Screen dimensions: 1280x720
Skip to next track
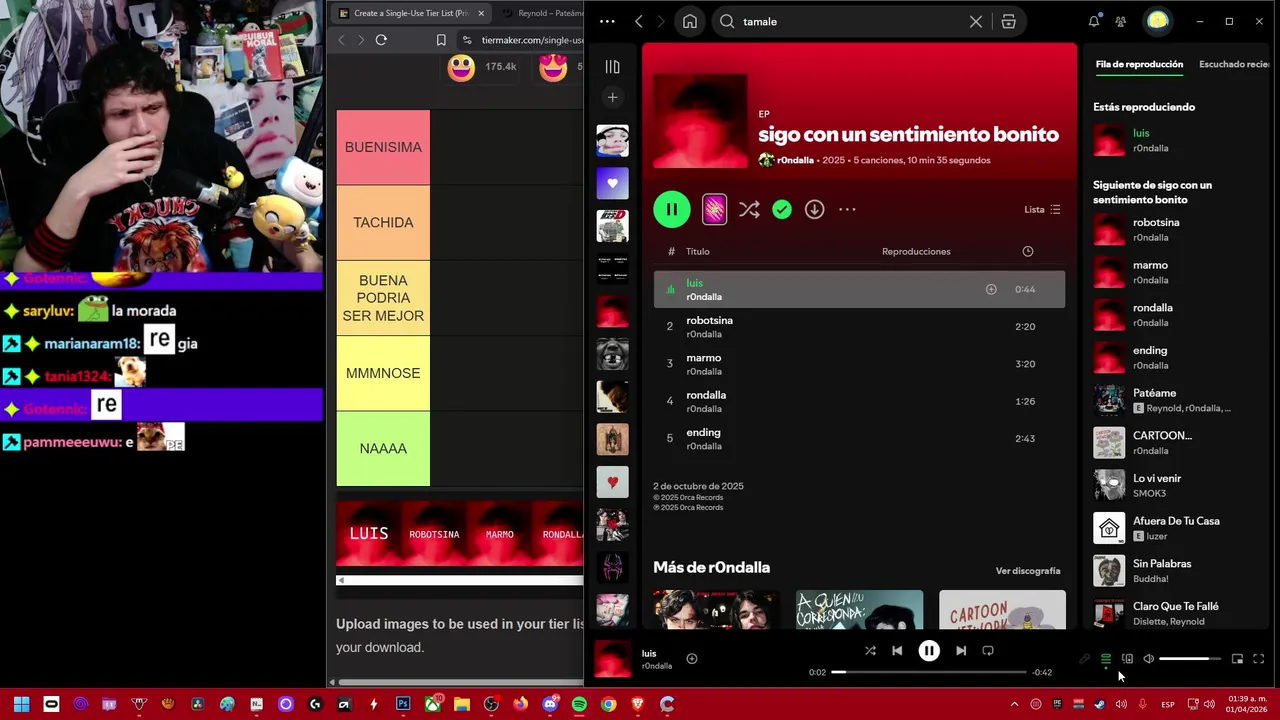pyautogui.click(x=961, y=651)
